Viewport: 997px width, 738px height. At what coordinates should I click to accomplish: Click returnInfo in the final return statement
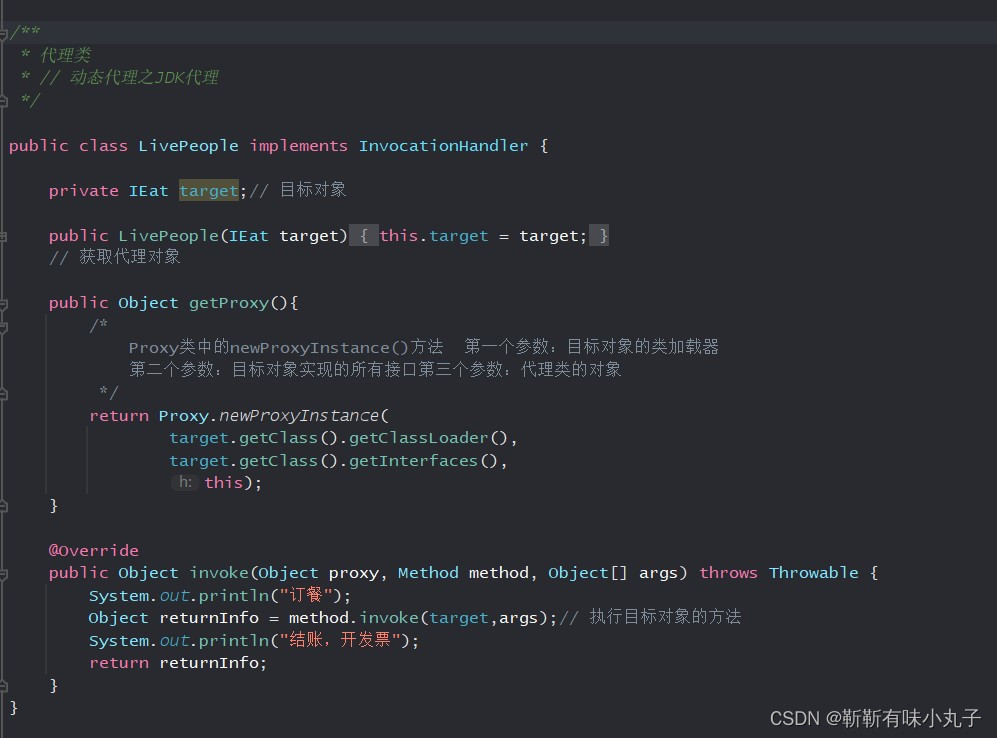click(x=209, y=663)
